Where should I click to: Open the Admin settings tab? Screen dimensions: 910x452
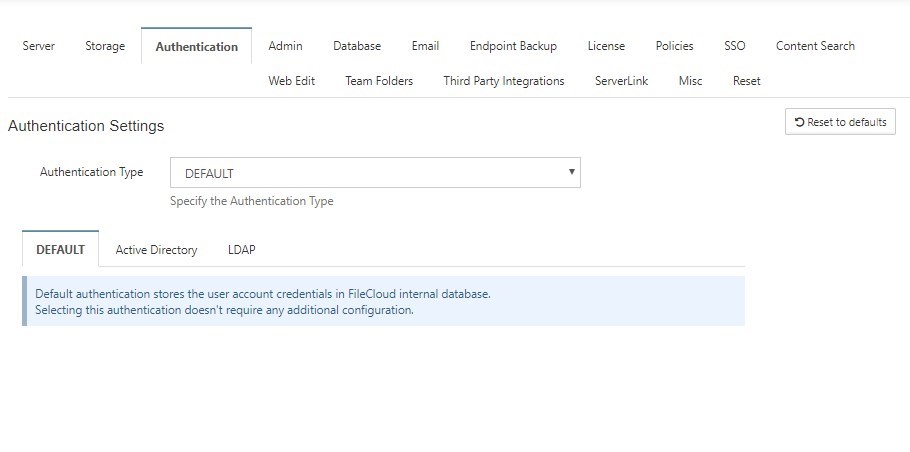pyautogui.click(x=285, y=46)
